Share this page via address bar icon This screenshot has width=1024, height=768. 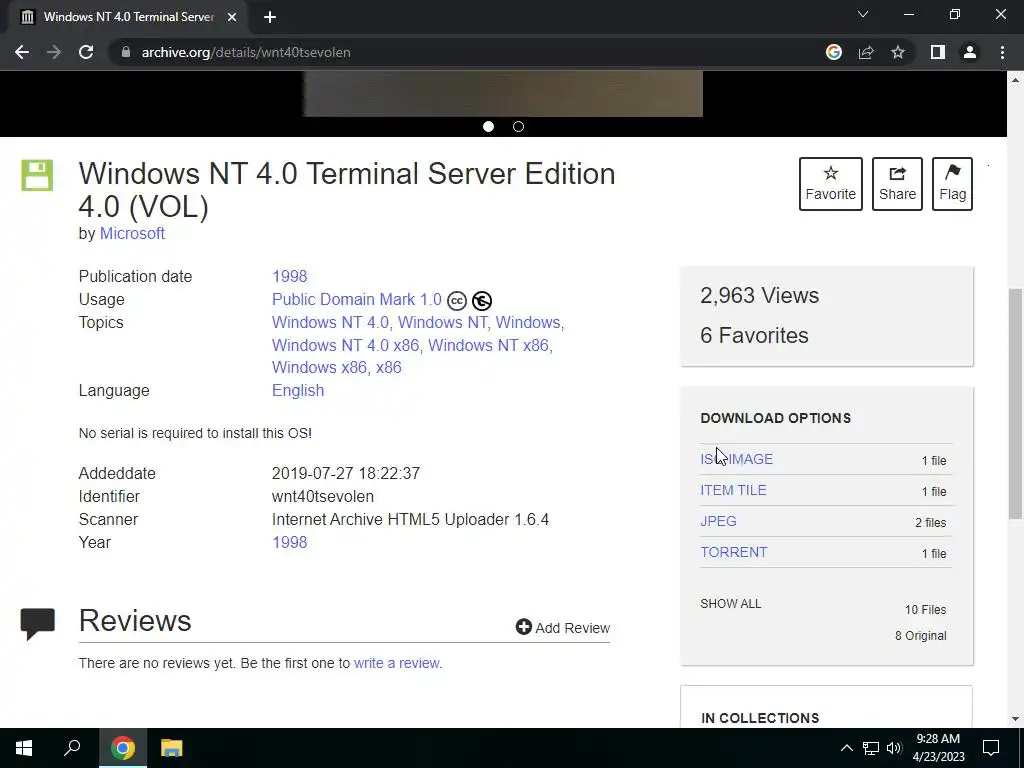pyautogui.click(x=866, y=52)
